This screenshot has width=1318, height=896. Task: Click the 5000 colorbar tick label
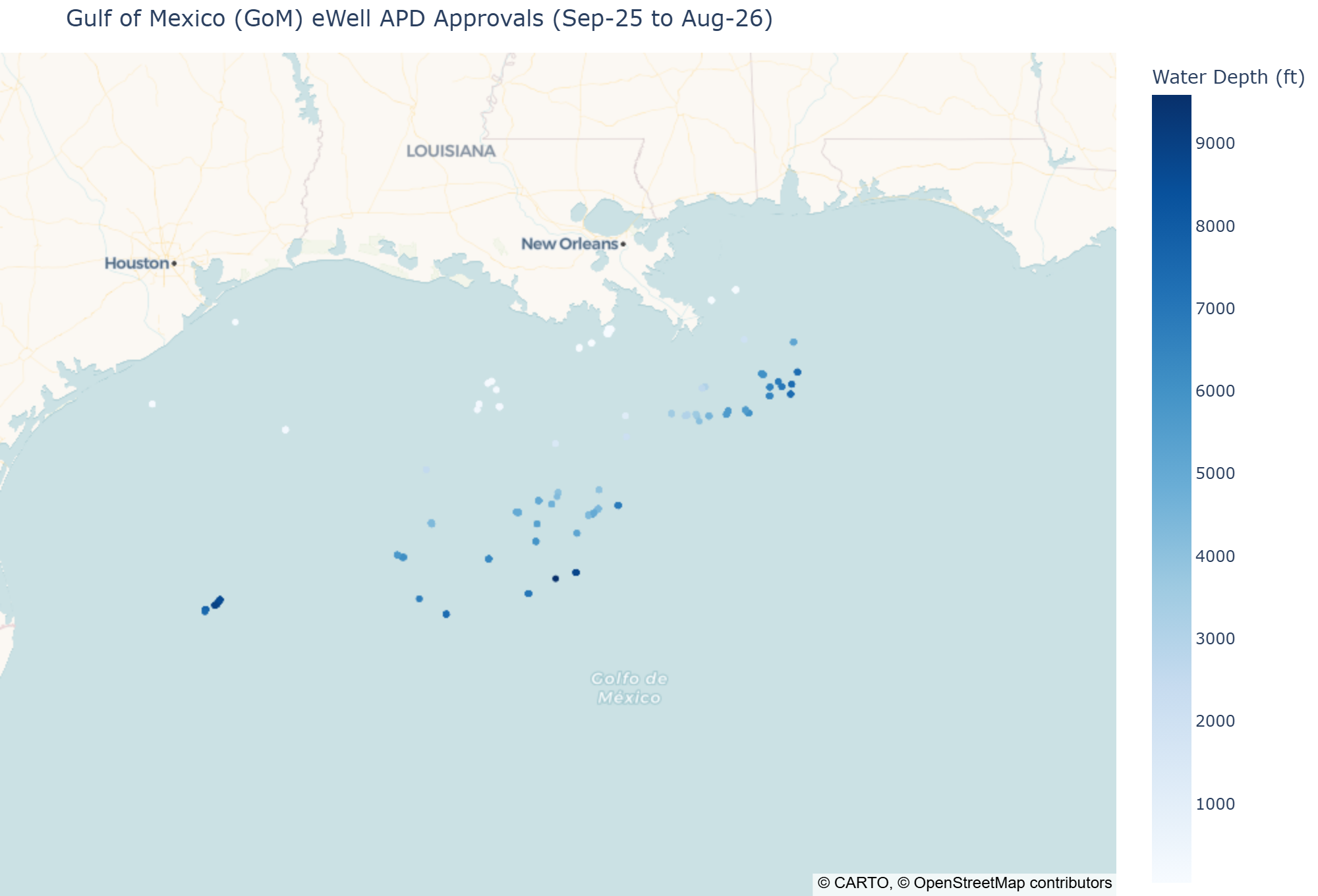[x=1215, y=473]
